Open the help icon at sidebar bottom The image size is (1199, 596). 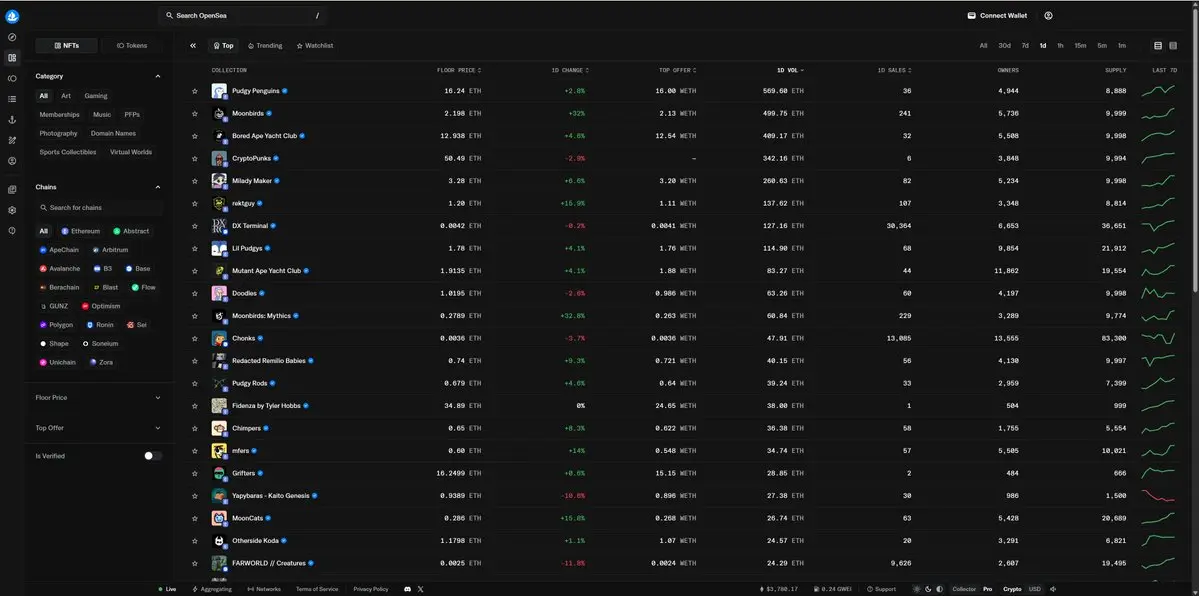pos(12,230)
